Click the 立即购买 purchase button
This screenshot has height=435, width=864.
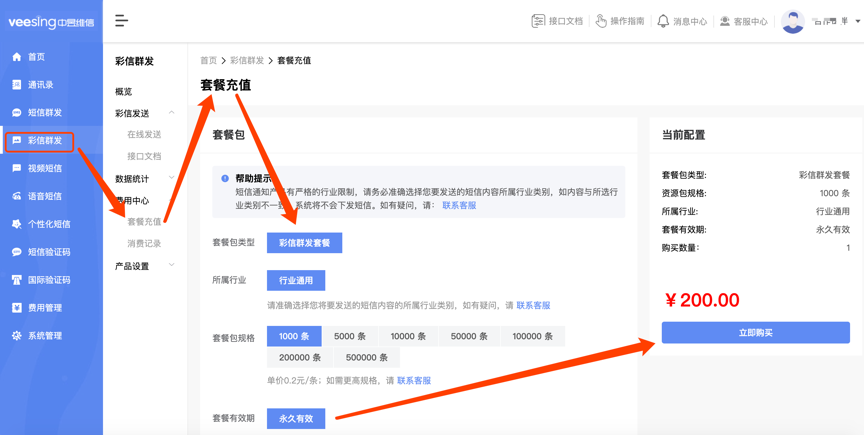[755, 333]
